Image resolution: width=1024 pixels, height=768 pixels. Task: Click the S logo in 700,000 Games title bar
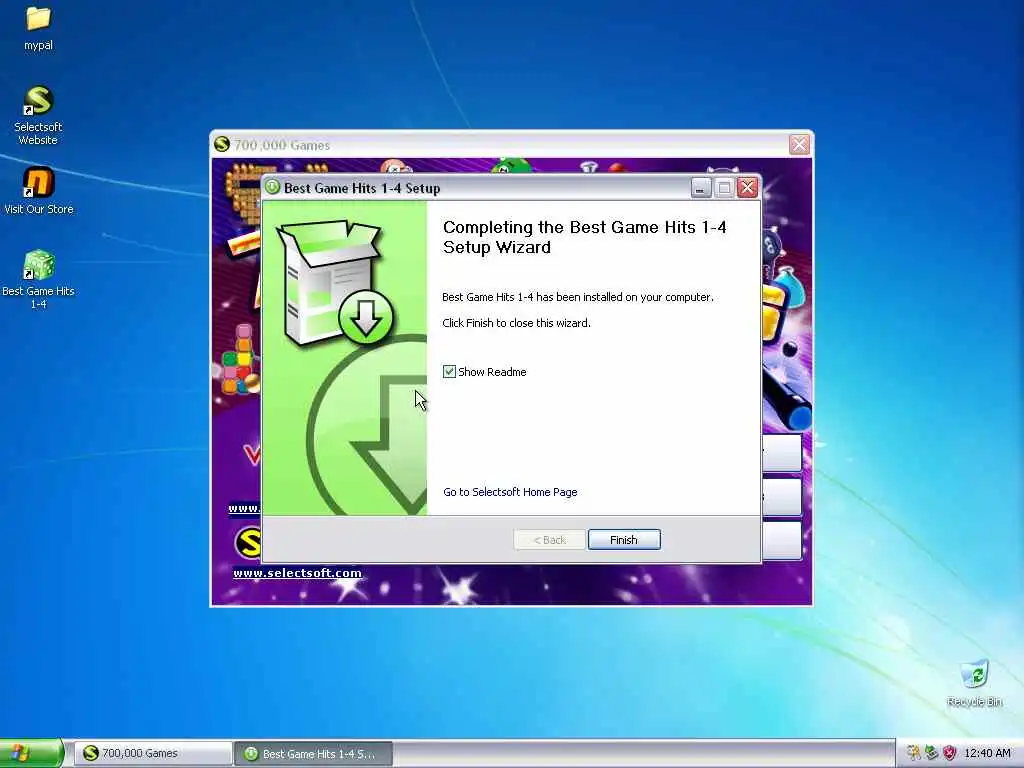(222, 144)
